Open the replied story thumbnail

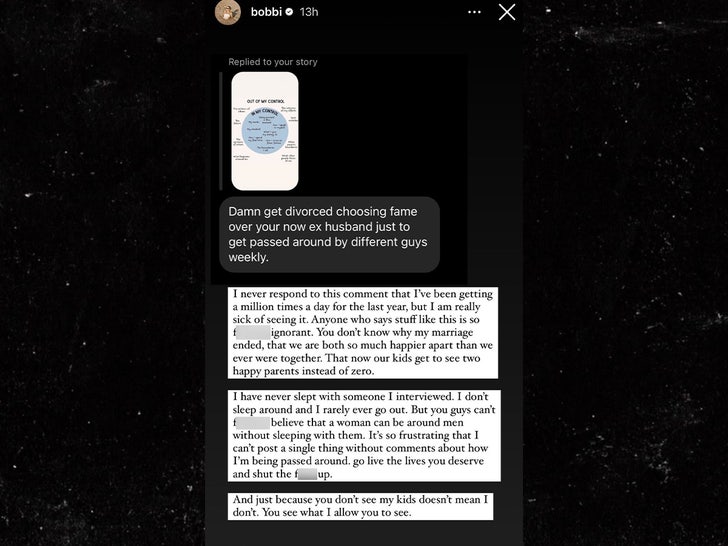(x=265, y=131)
